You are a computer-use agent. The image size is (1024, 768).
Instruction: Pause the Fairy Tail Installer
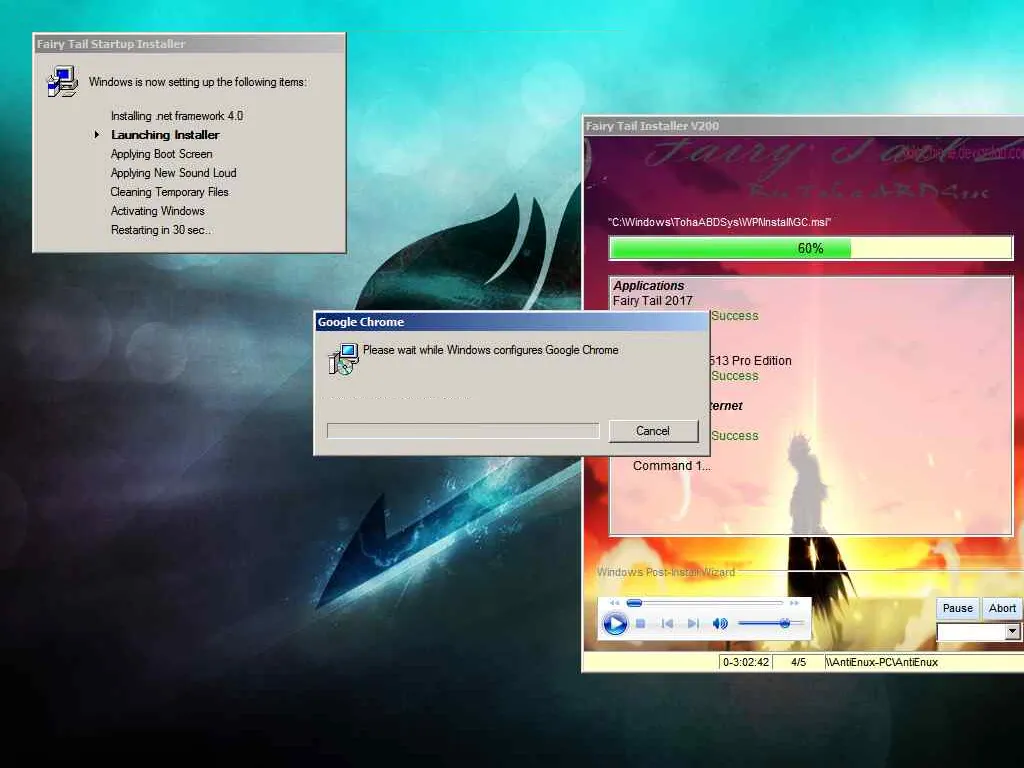957,608
